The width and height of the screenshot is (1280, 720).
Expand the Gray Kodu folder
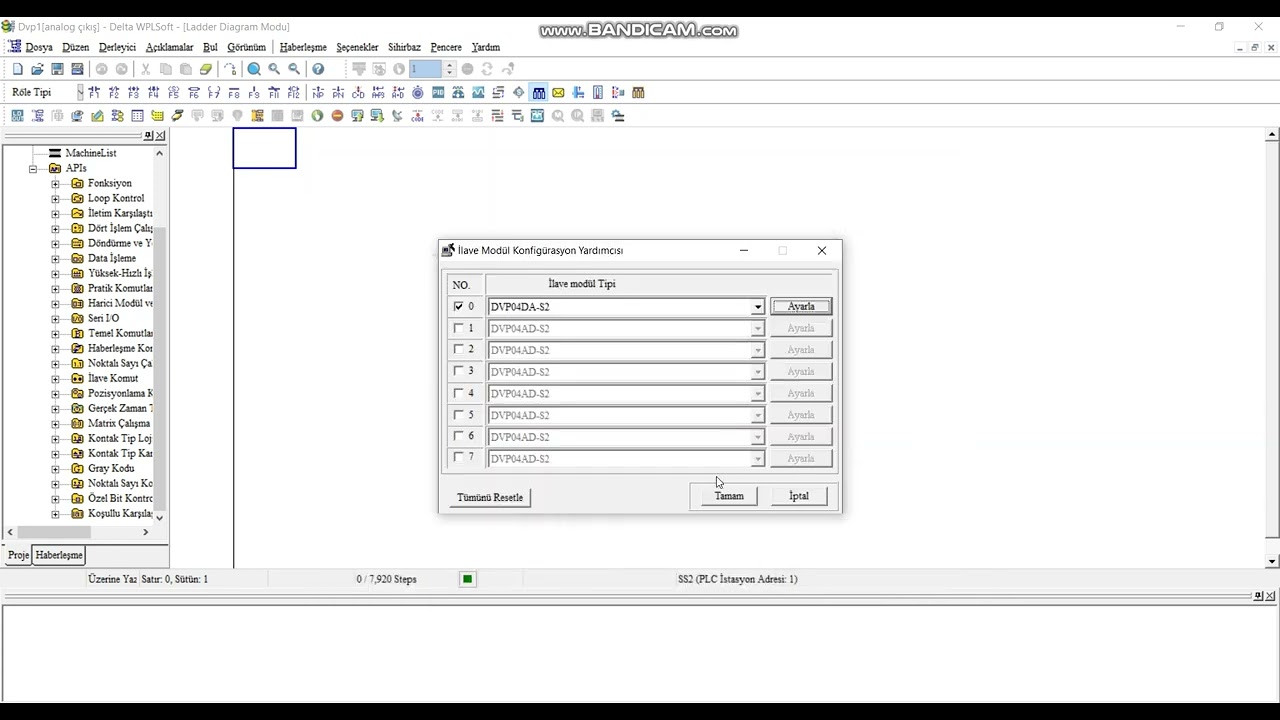pos(55,468)
